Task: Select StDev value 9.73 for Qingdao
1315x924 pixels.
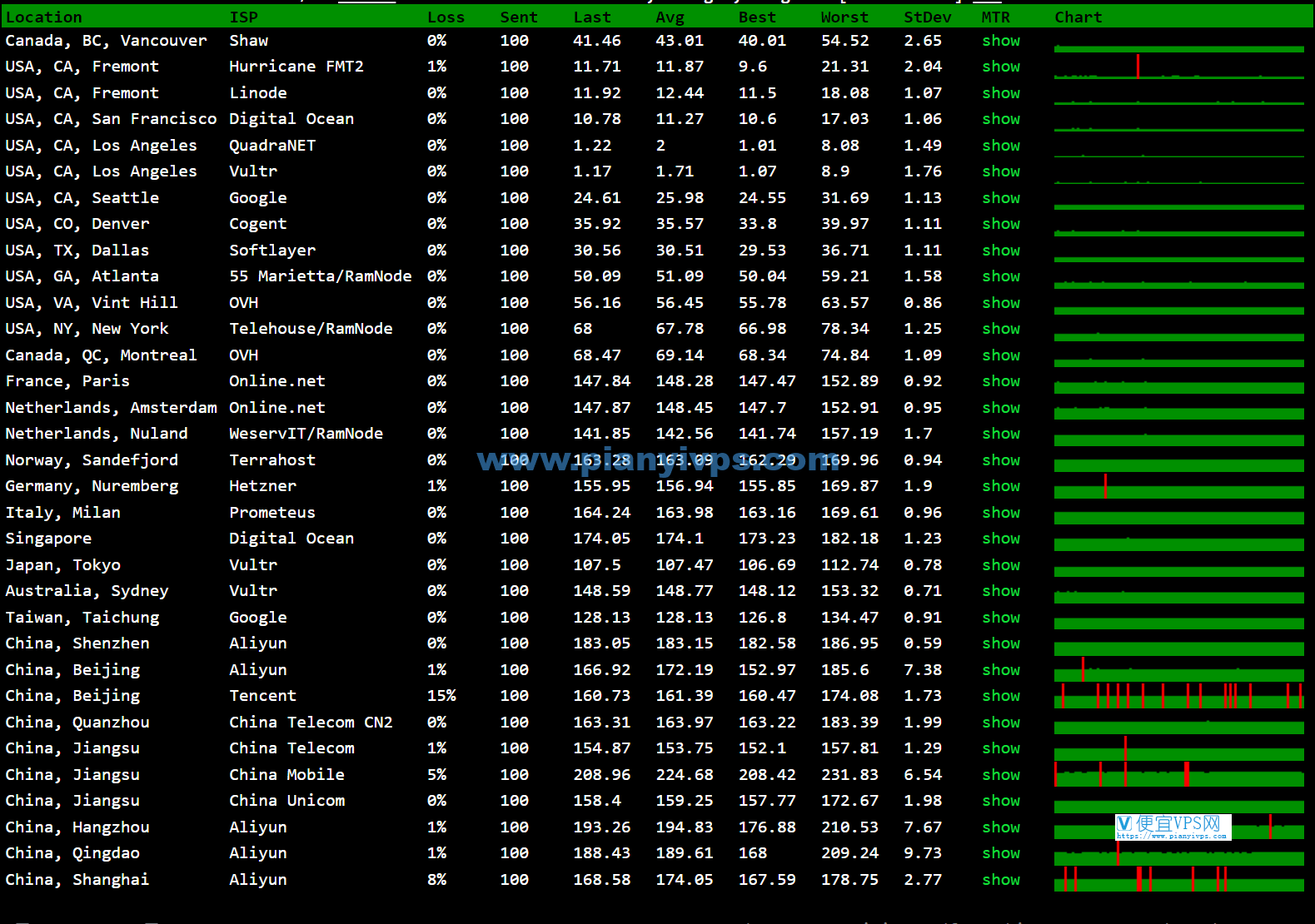Action: pyautogui.click(x=923, y=853)
